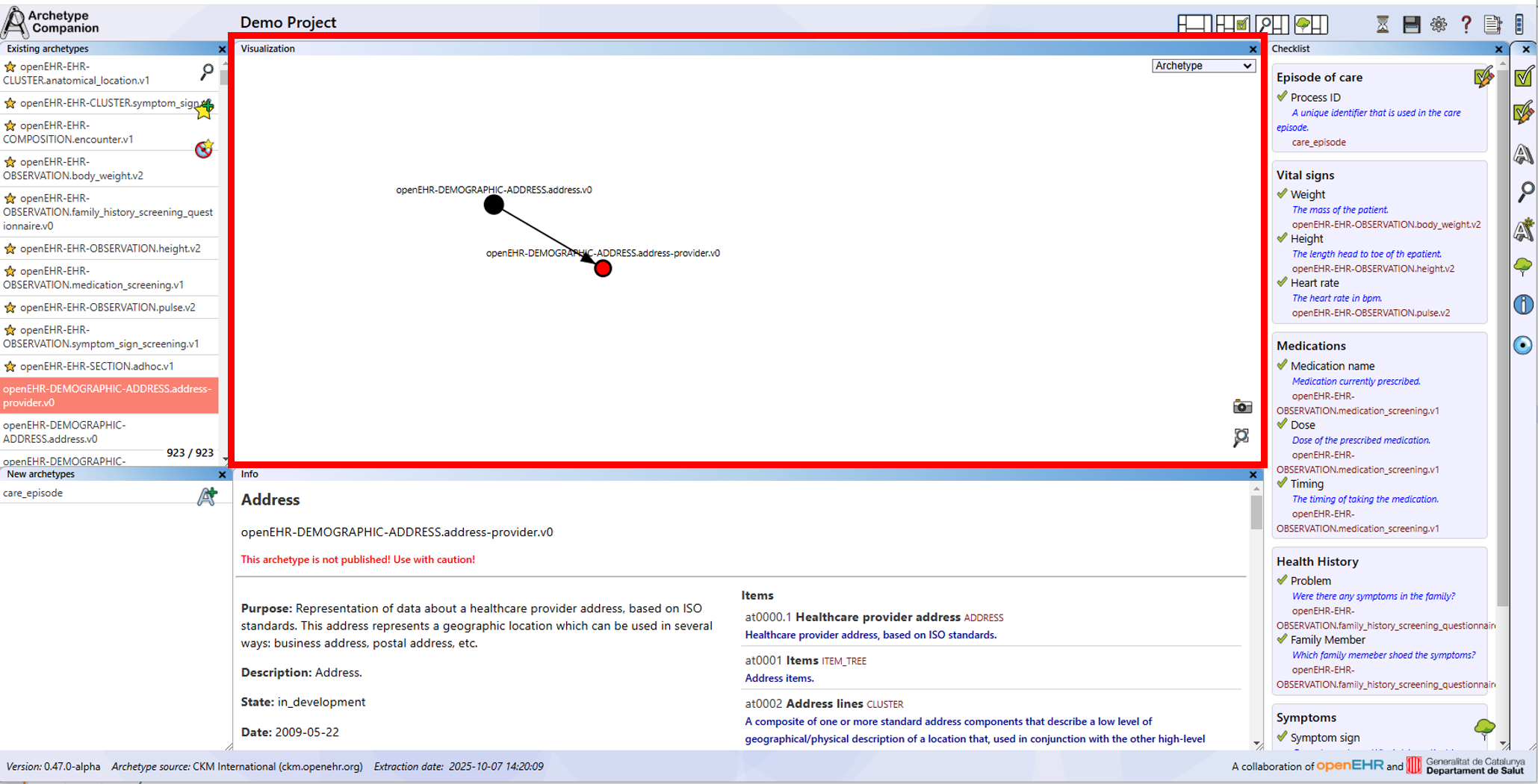Switch to the tree panel layout

1311,25
